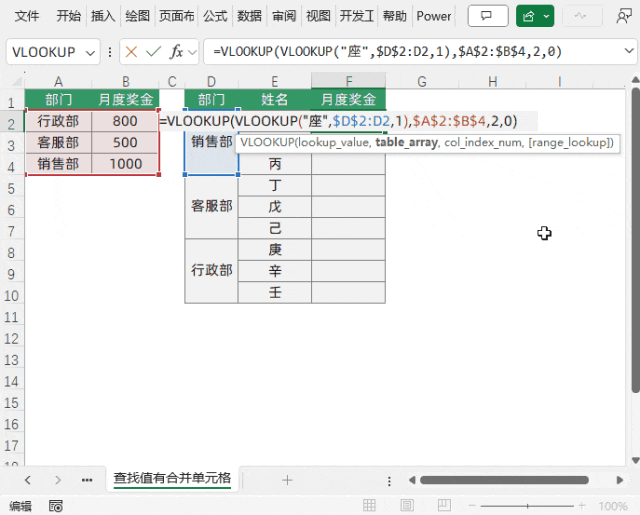
Task: Click the macro recording icon in status bar
Action: [56, 506]
